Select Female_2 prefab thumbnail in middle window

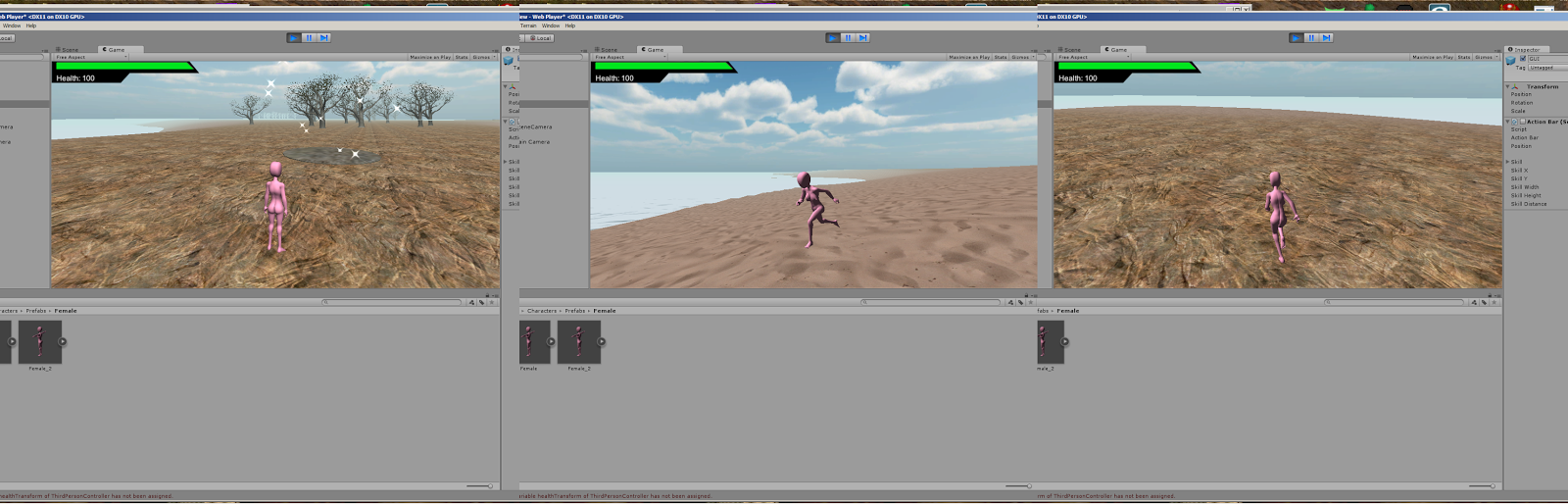click(578, 342)
